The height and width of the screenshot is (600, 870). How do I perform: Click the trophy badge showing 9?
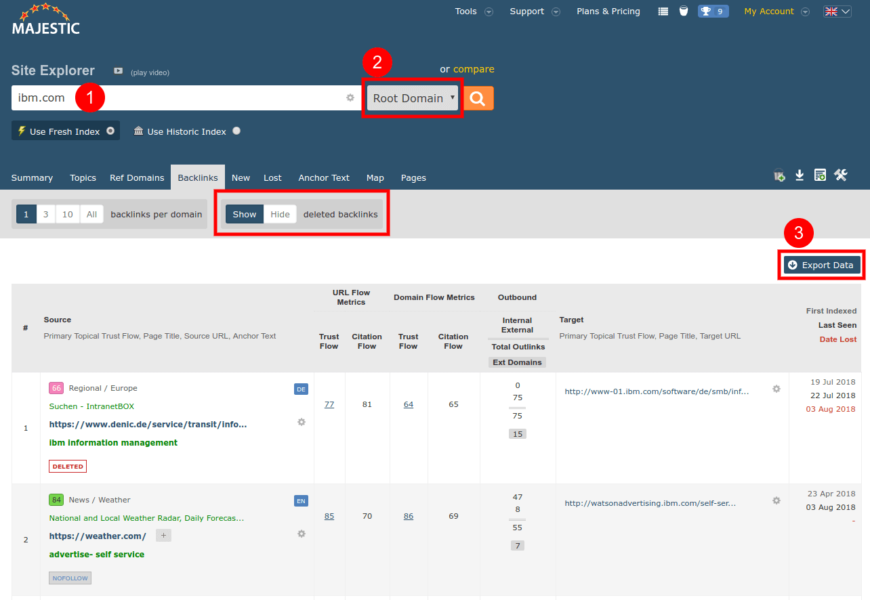pos(713,11)
